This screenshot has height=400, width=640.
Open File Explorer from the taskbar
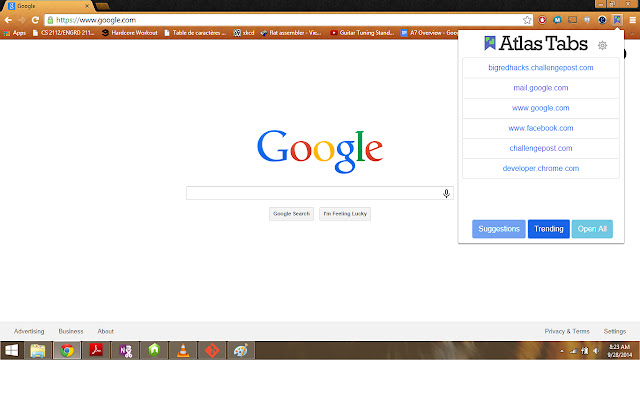point(38,350)
